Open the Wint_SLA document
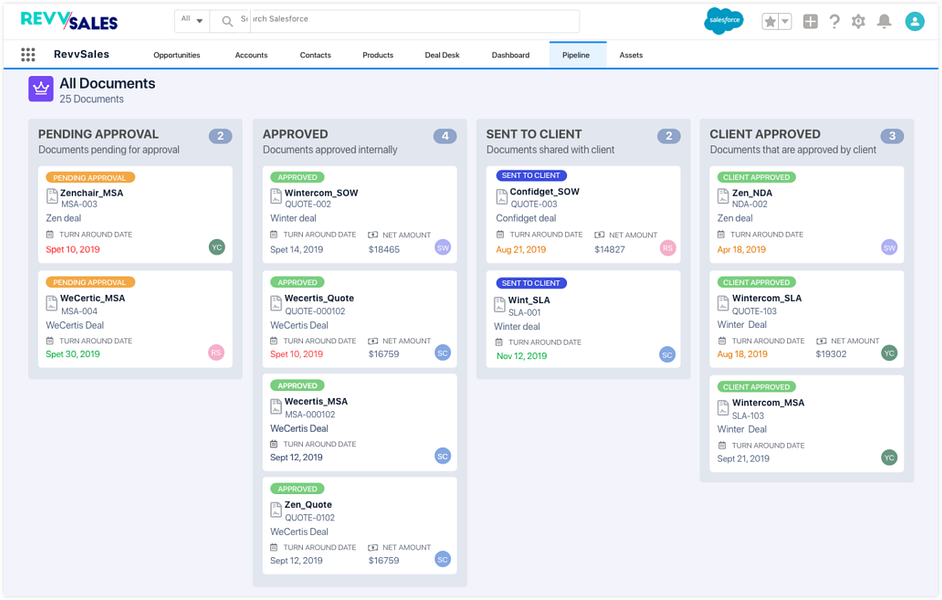942x600 pixels. click(x=529, y=300)
